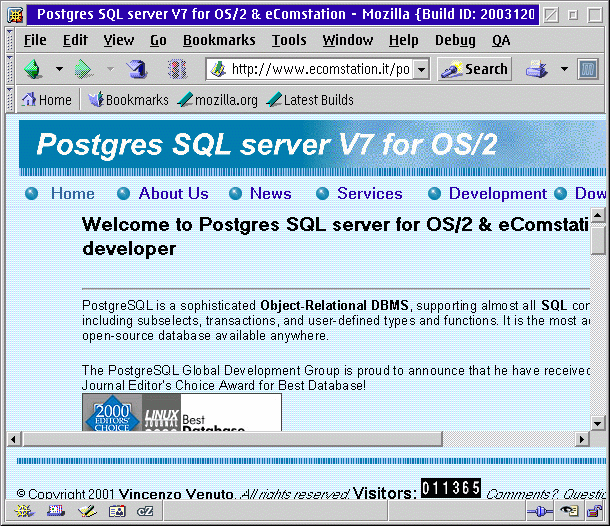Click the inner frame scroll-up arrow
Screen dimensions: 610x526
click(597, 215)
